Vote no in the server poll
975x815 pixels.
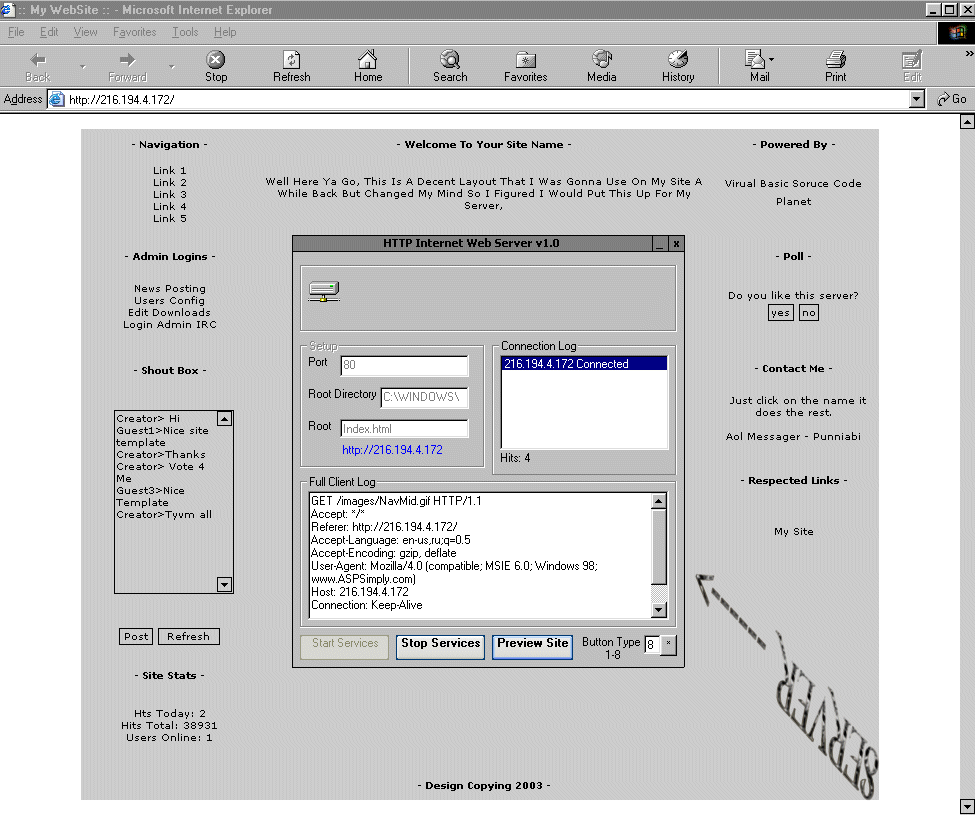pyautogui.click(x=808, y=313)
